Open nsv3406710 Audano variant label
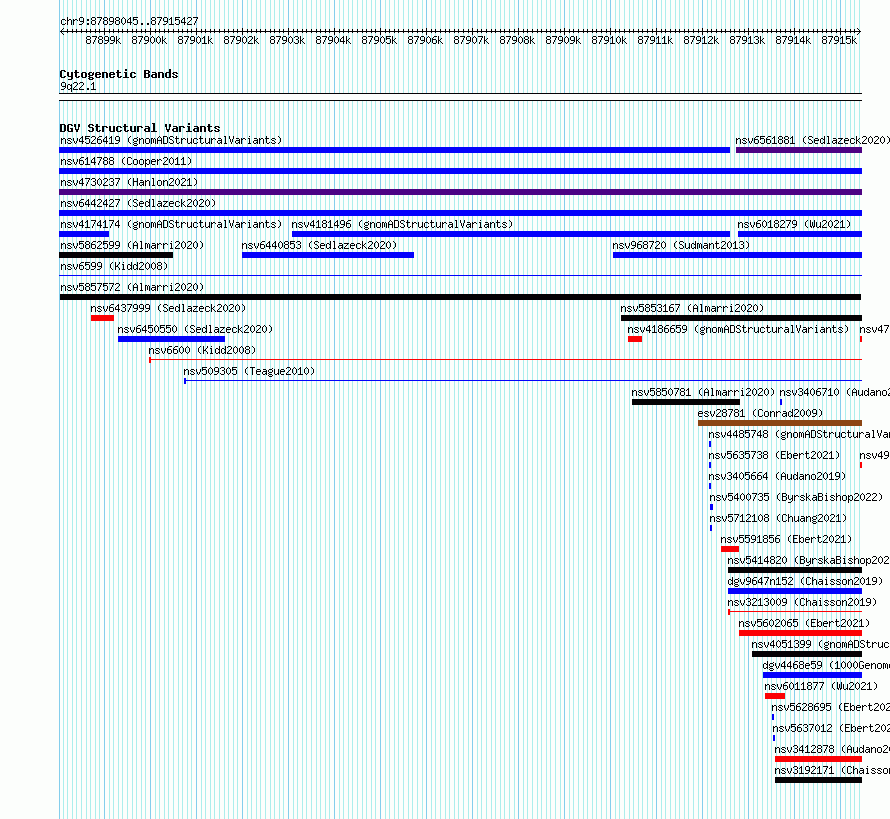 [834, 392]
